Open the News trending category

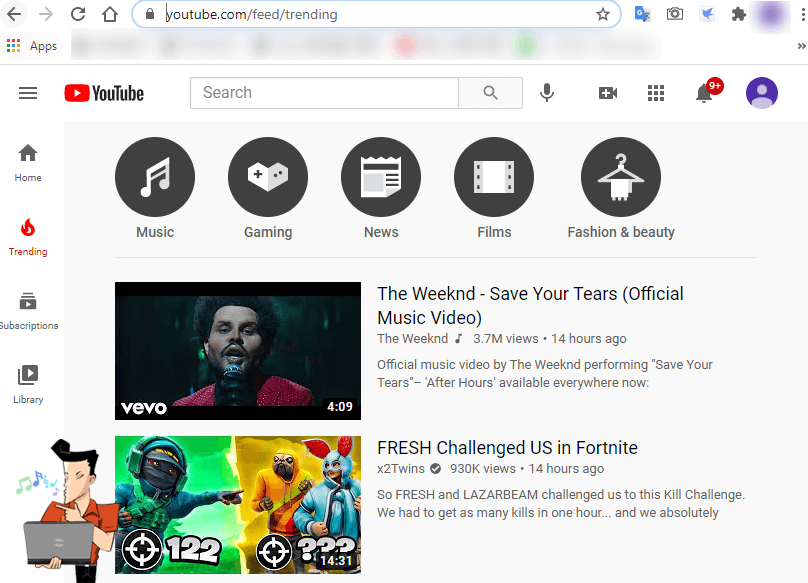[381, 188]
